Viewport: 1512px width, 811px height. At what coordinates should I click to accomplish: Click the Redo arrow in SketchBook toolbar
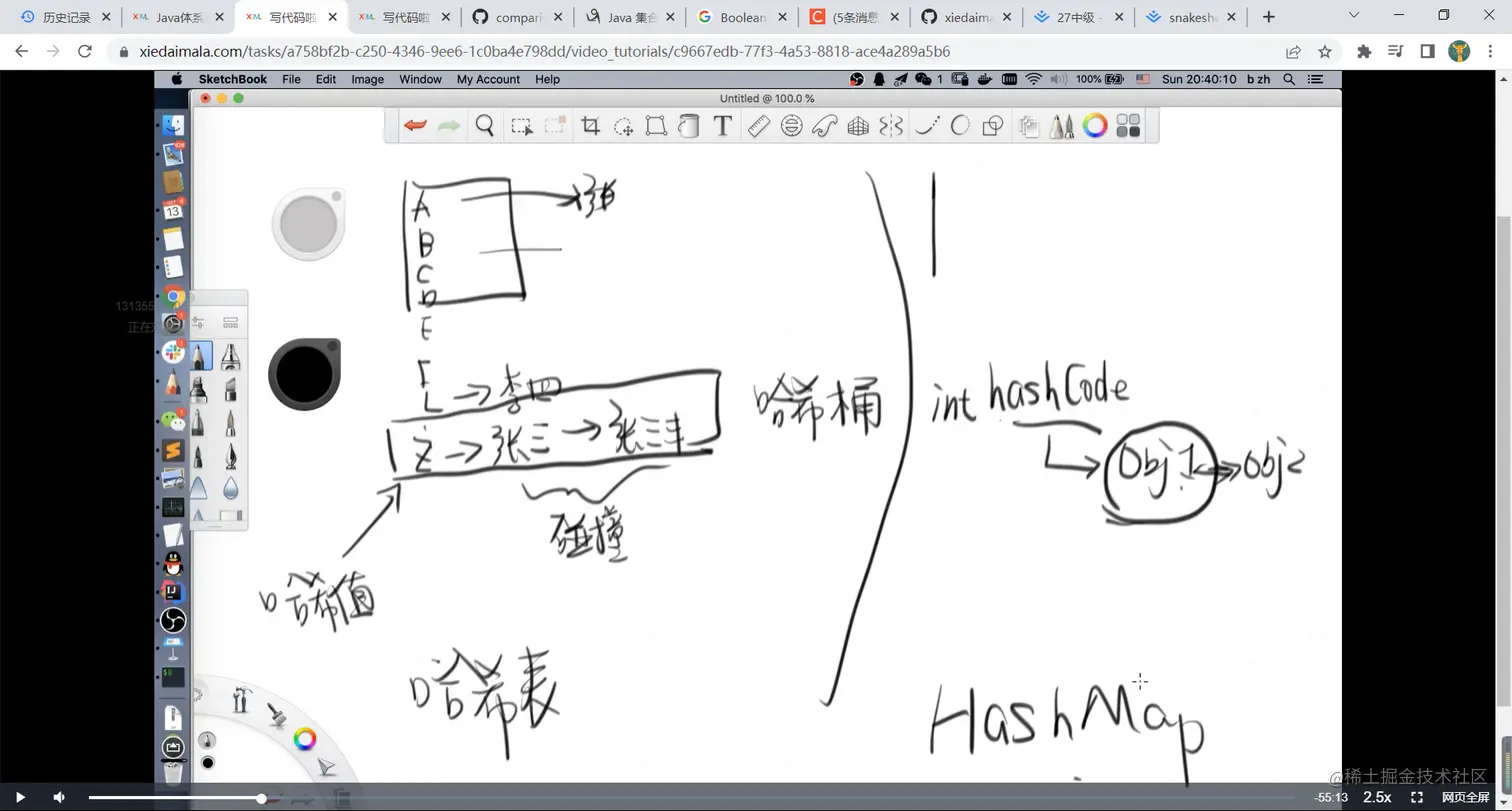click(449, 126)
